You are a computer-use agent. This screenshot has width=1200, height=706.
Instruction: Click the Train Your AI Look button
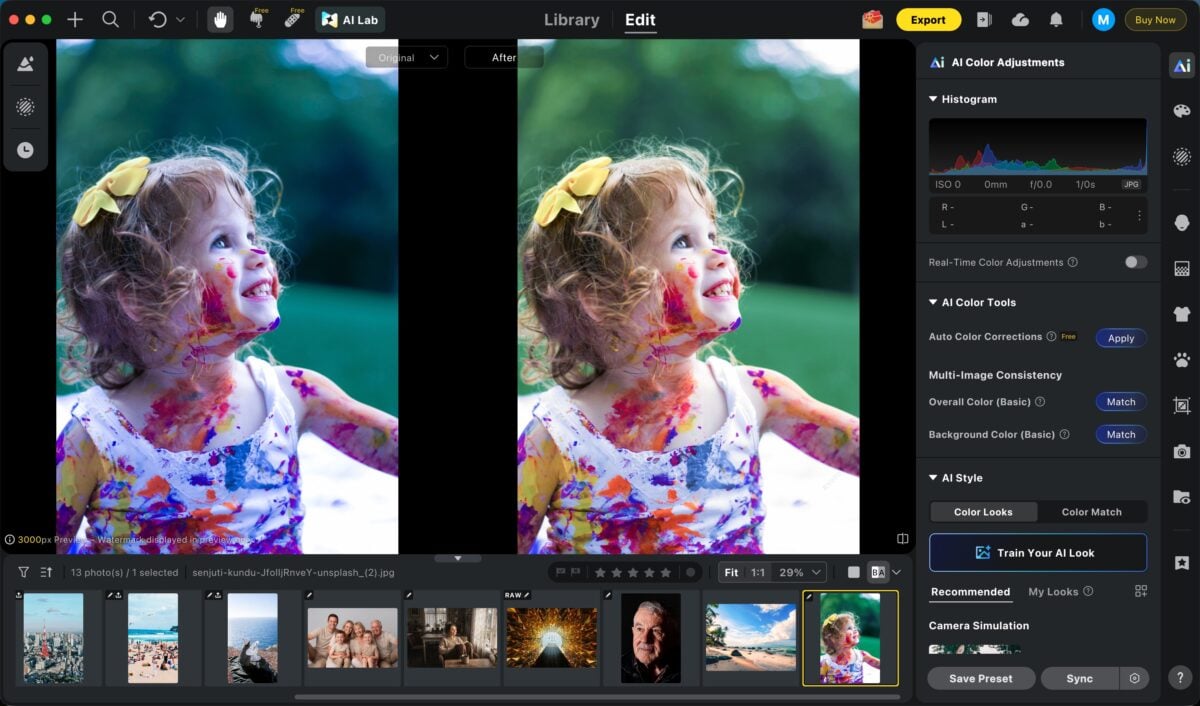(1037, 552)
